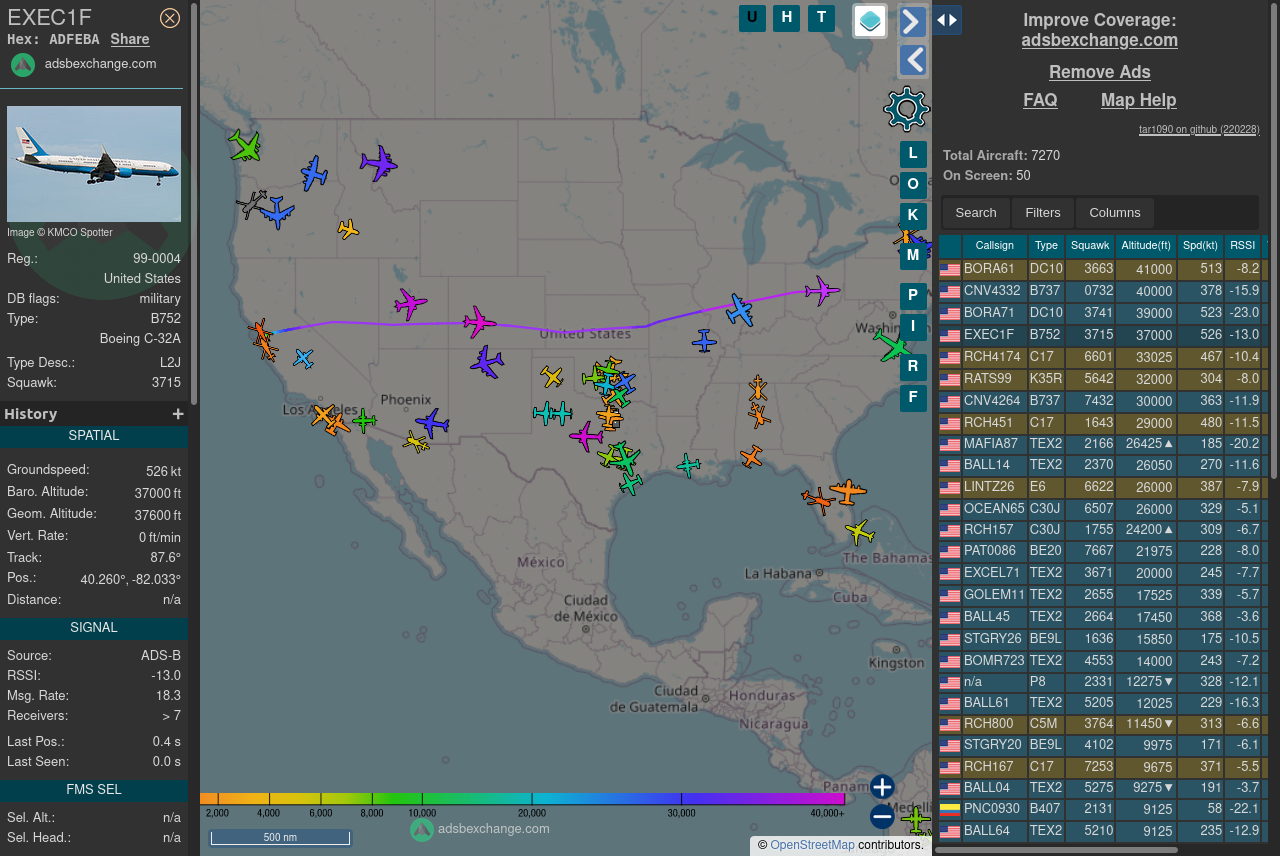
Task: Toggle the F map button
Action: tap(913, 398)
